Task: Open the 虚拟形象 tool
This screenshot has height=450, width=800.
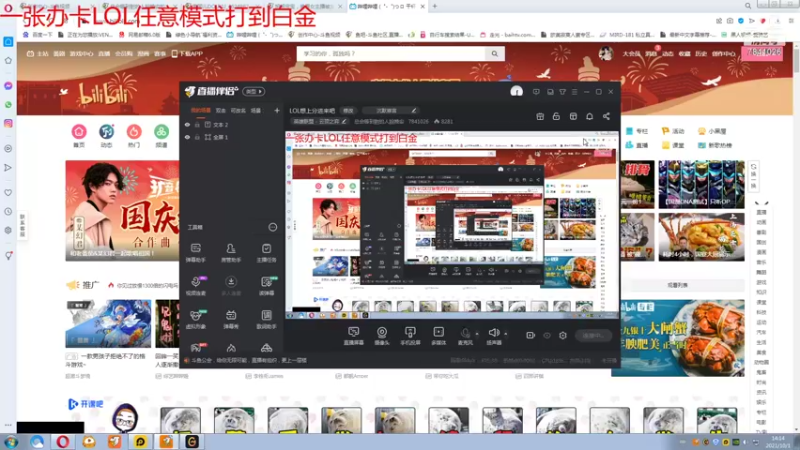Action: (x=195, y=319)
